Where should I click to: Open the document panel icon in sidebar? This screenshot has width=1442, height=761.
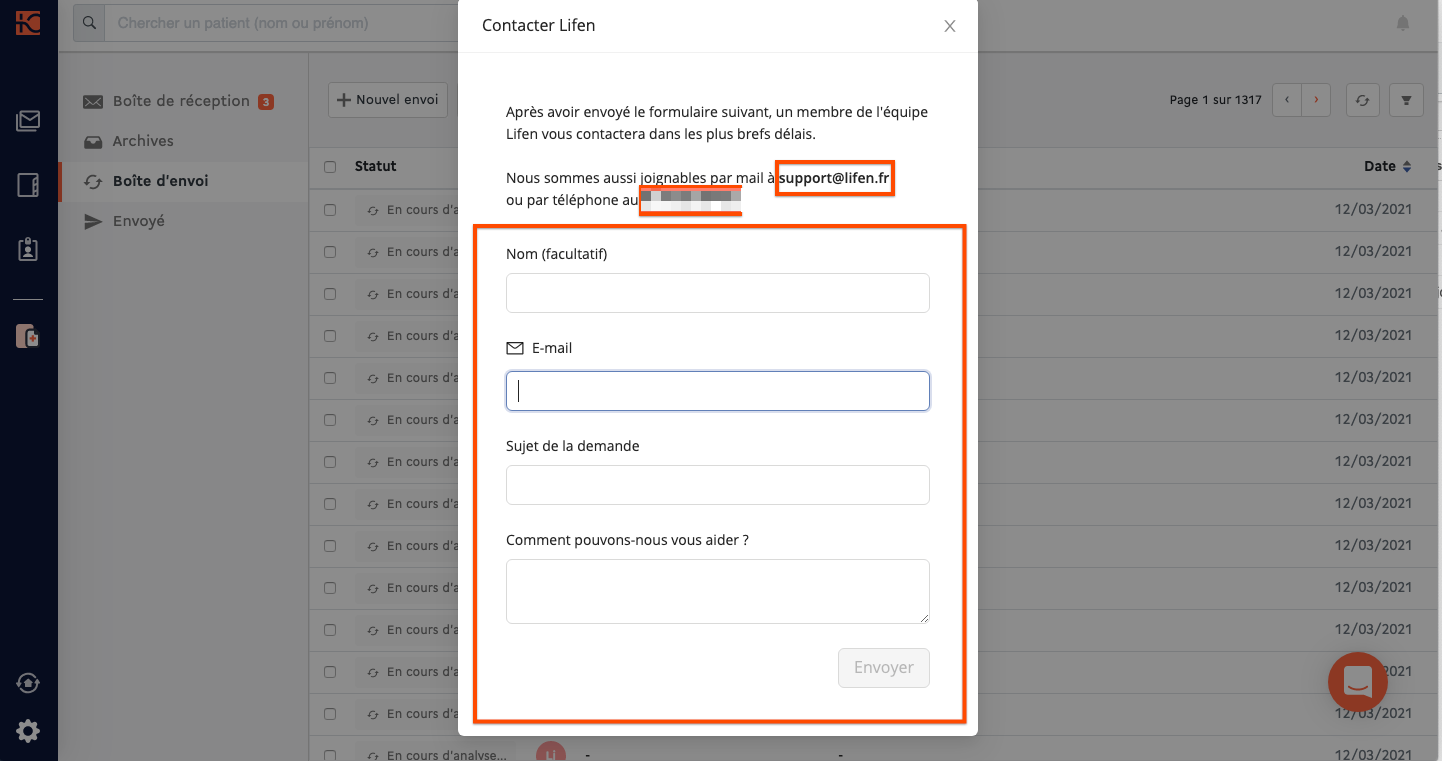(28, 185)
